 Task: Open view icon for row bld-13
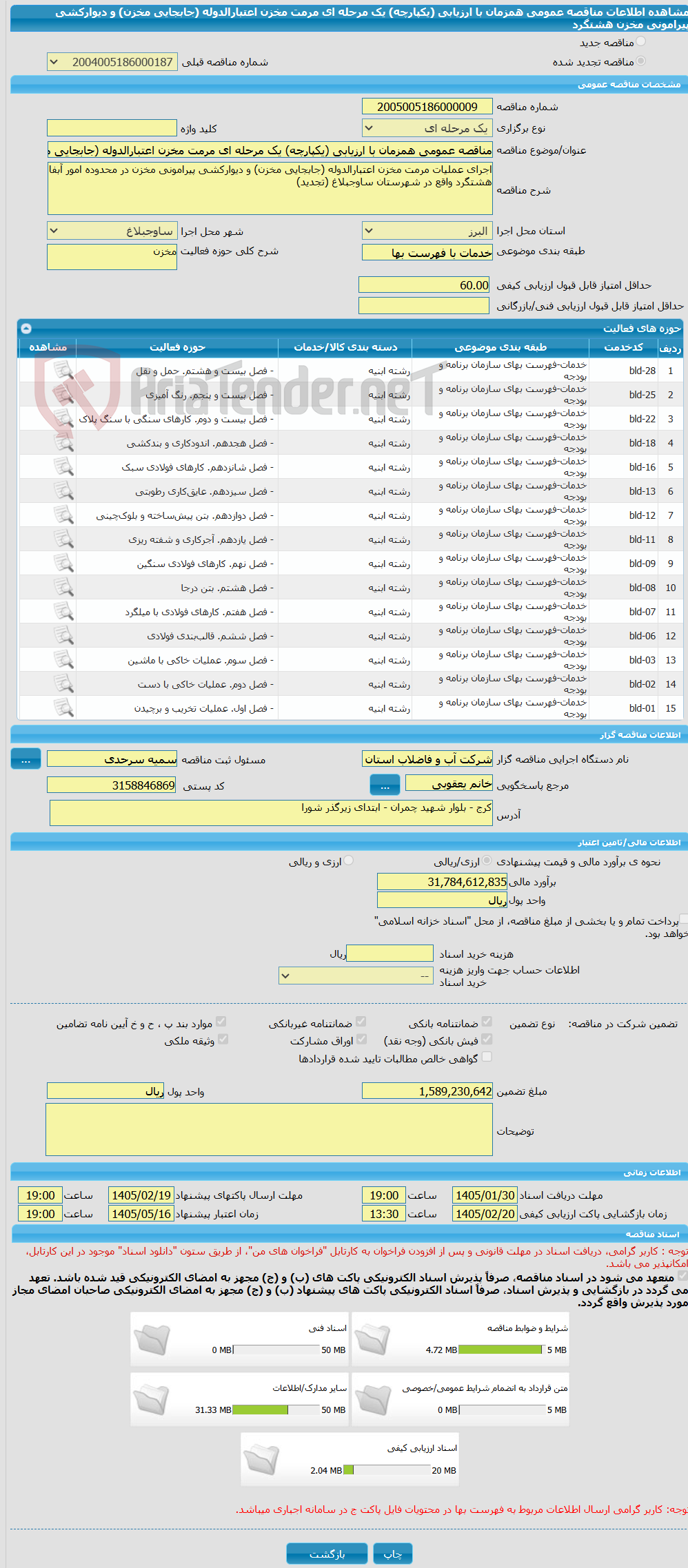tap(63, 491)
